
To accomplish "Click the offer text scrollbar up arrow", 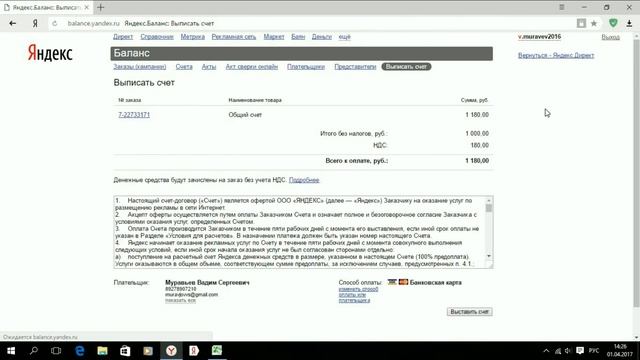I will (489, 200).
